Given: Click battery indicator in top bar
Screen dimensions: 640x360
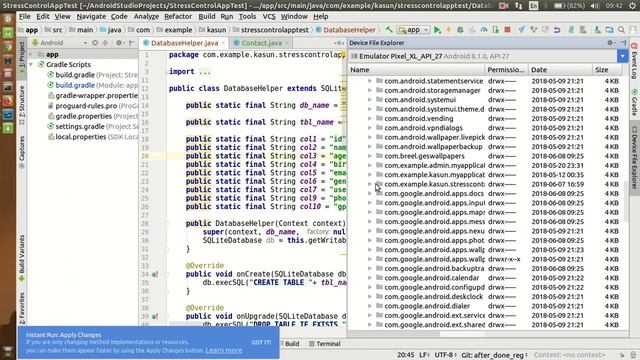Looking at the screenshot, I should 569,5.
